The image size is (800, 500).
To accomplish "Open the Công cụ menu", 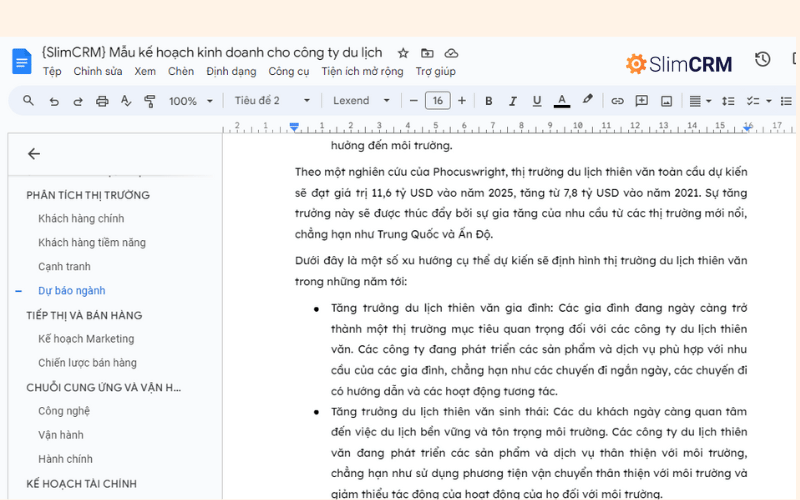I will [289, 71].
